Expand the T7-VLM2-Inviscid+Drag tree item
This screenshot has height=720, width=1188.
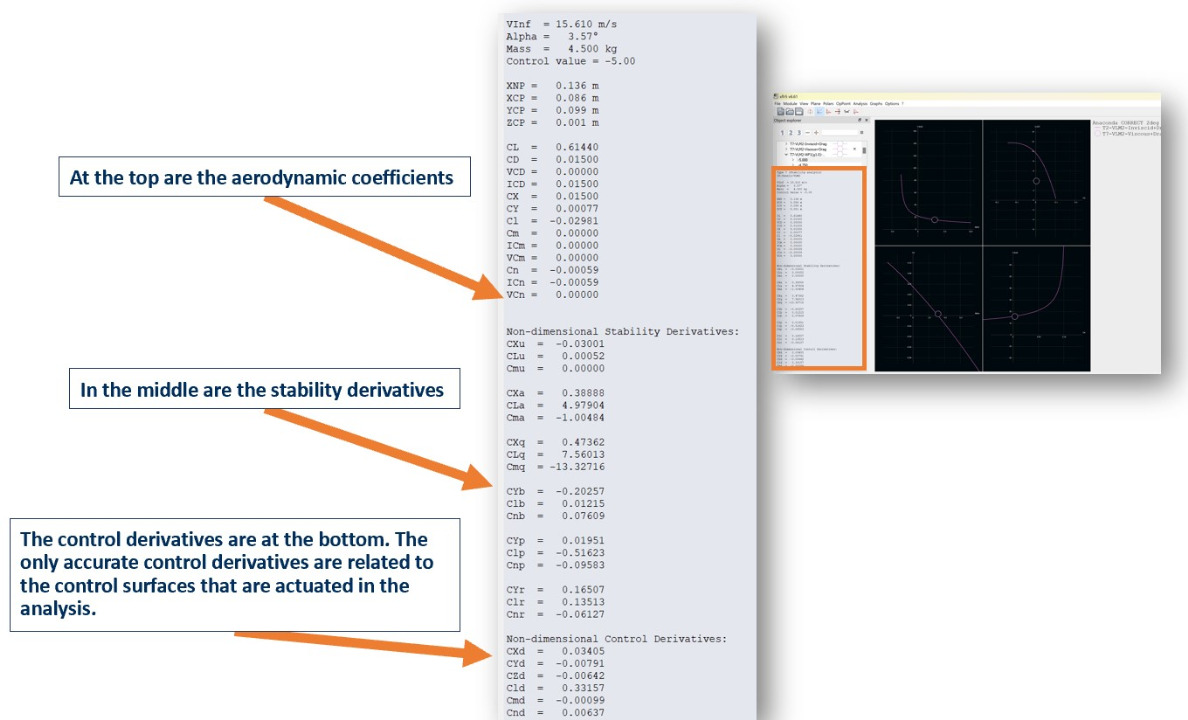coord(785,143)
